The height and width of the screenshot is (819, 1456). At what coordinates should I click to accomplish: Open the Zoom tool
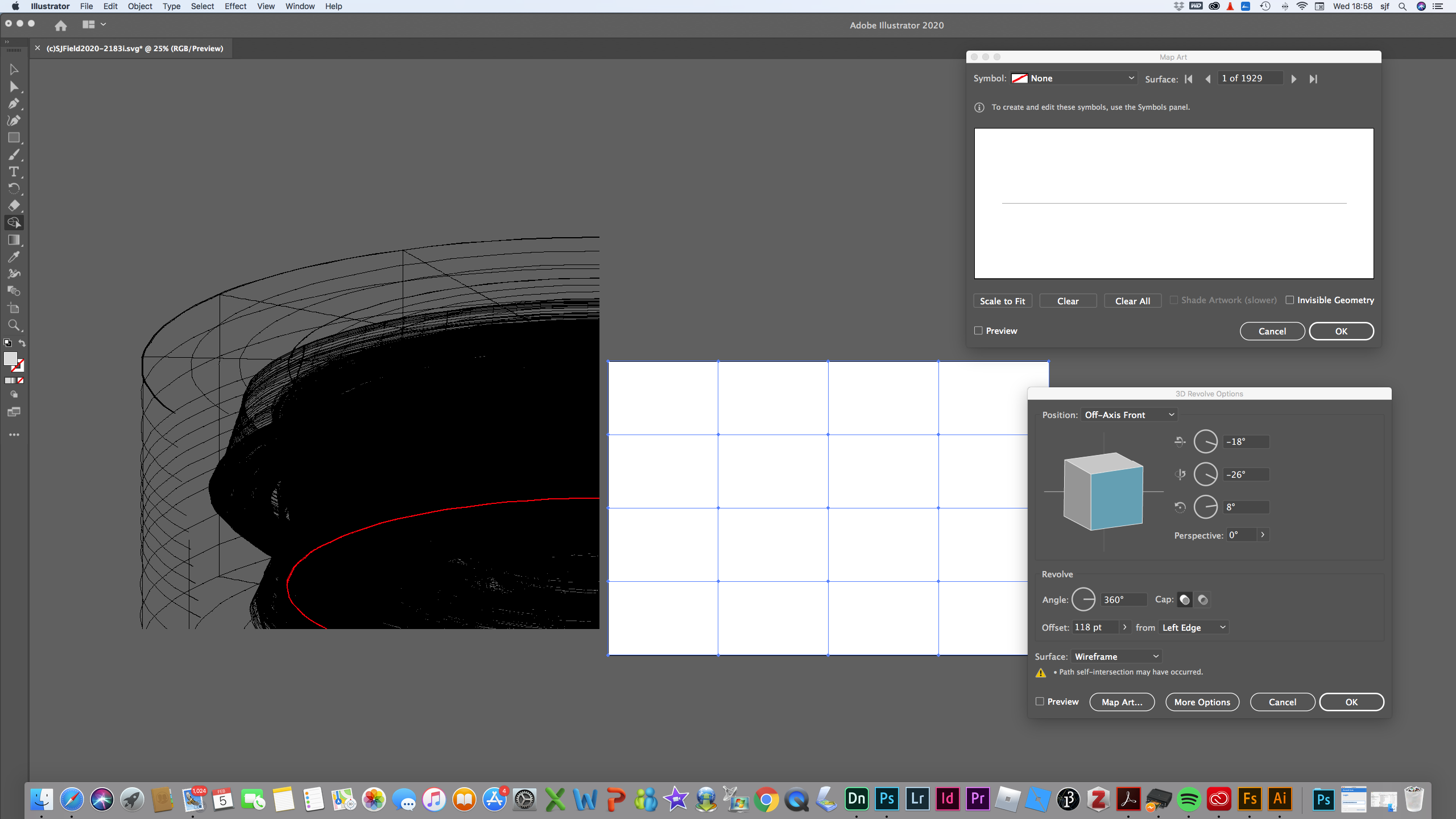[x=14, y=325]
